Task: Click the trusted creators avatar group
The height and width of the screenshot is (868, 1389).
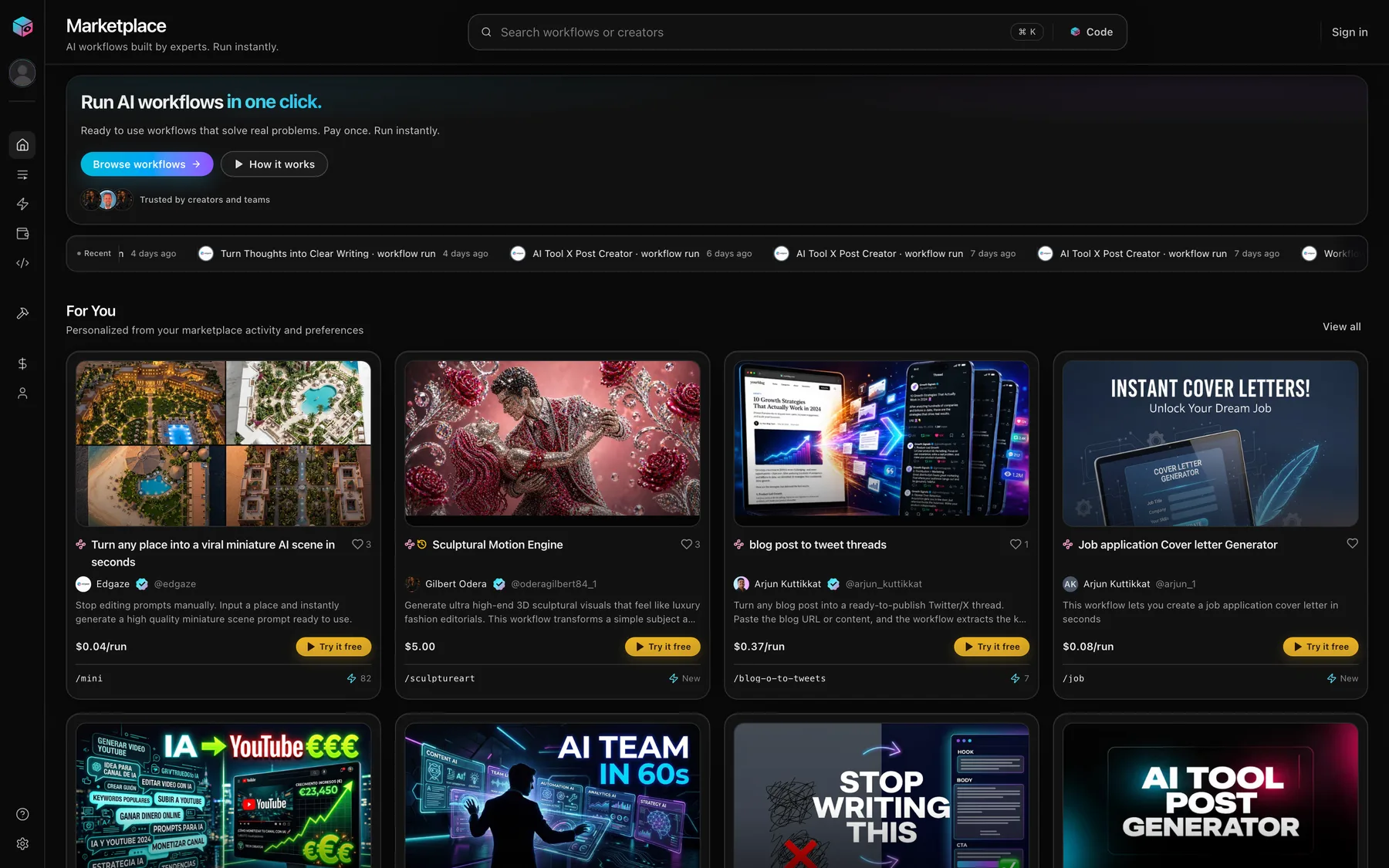Action: tap(106, 200)
